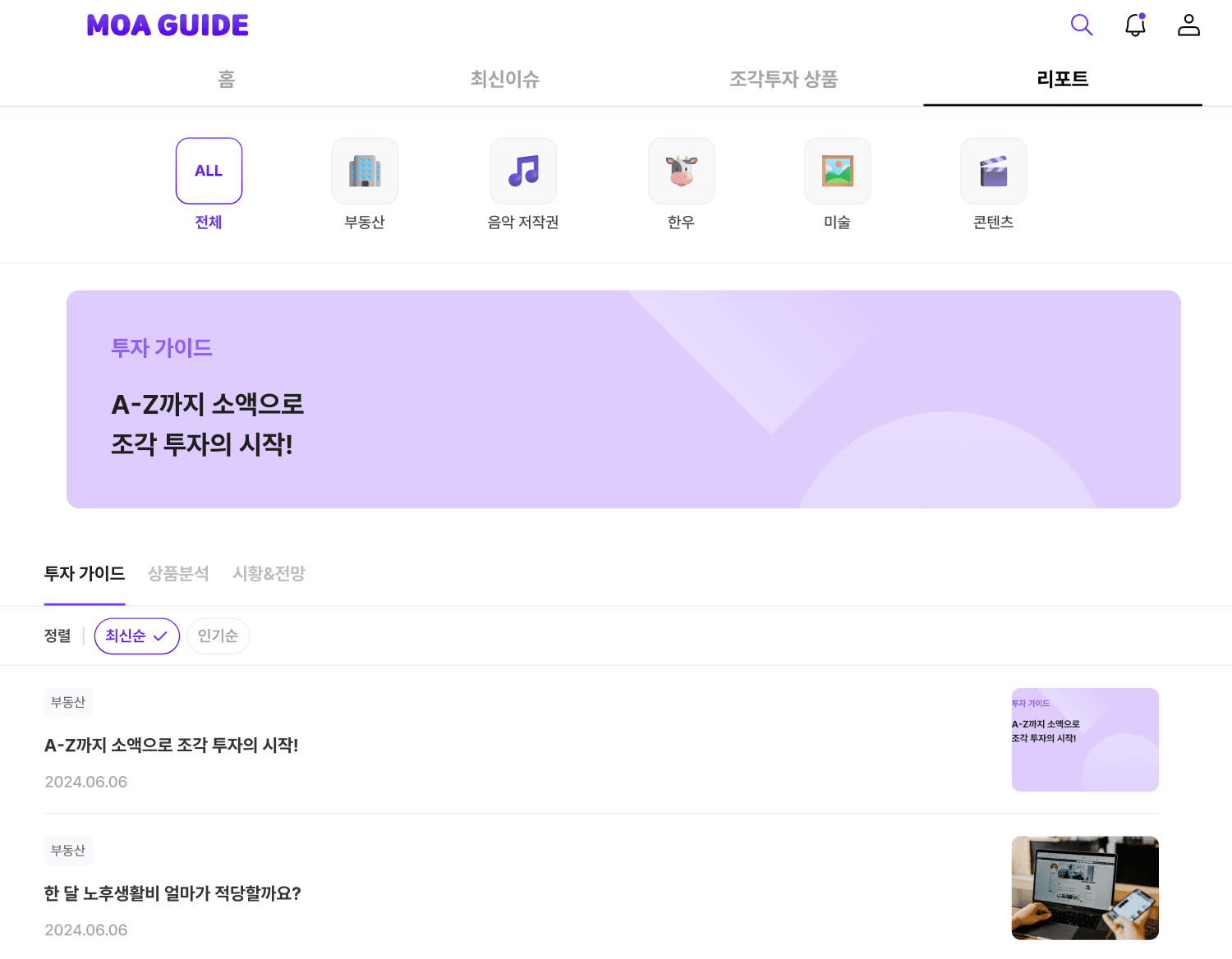Select the 음악 저작권 music note icon
Screen dimensions: 1232x959
click(523, 171)
